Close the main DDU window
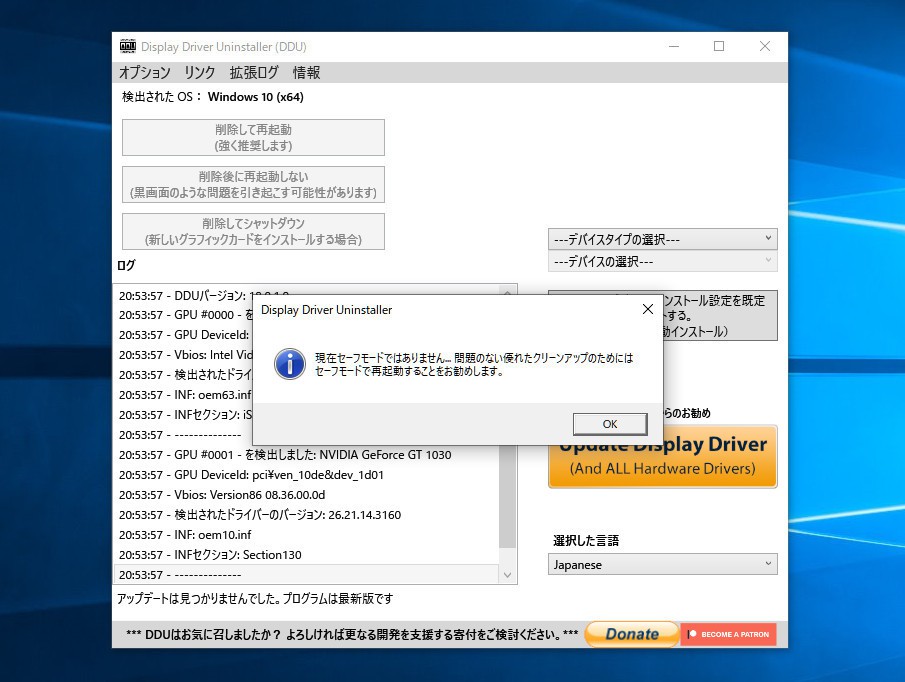 pyautogui.click(x=765, y=46)
